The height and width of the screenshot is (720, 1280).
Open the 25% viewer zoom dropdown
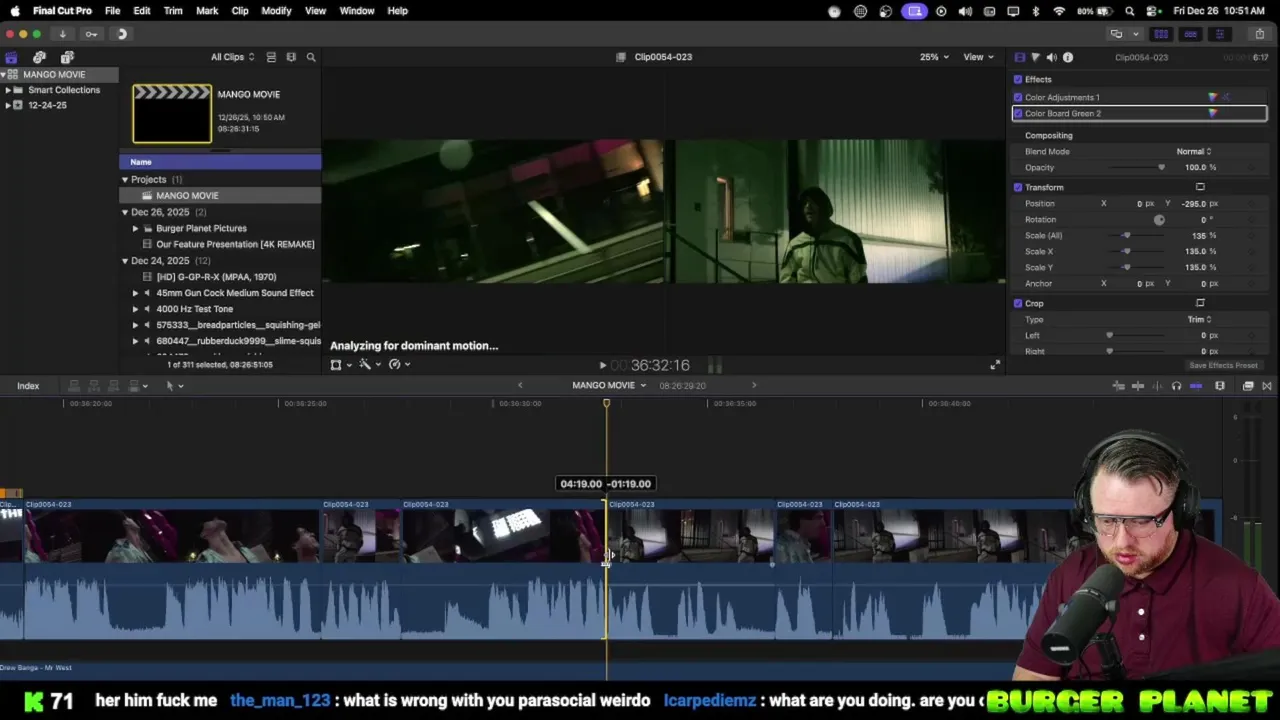(934, 57)
